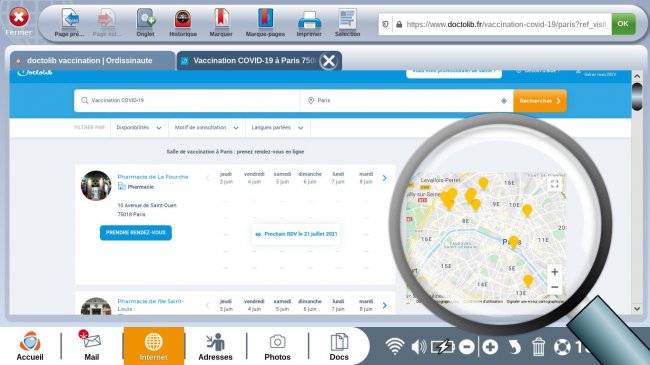Viewport: 650px width, 365px height.
Task: Select the Internet taskbar item
Action: (x=153, y=346)
